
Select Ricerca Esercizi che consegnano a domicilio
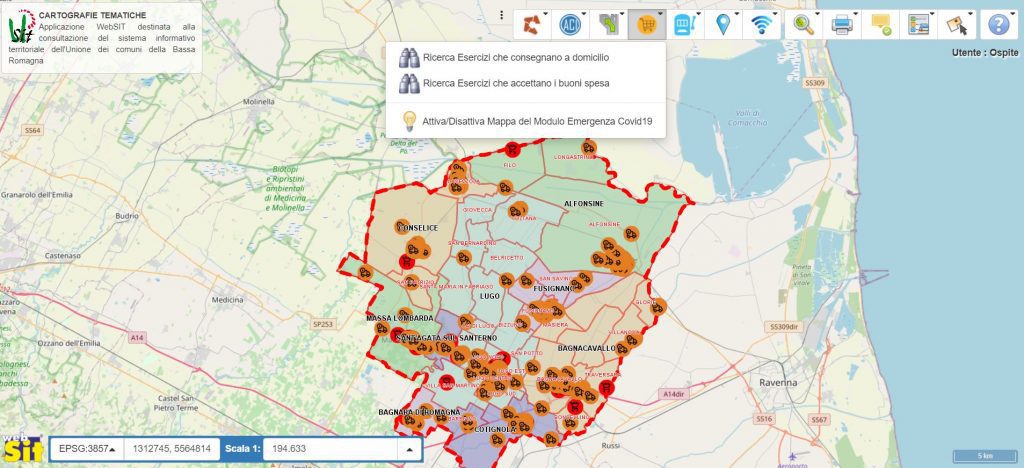(515, 57)
